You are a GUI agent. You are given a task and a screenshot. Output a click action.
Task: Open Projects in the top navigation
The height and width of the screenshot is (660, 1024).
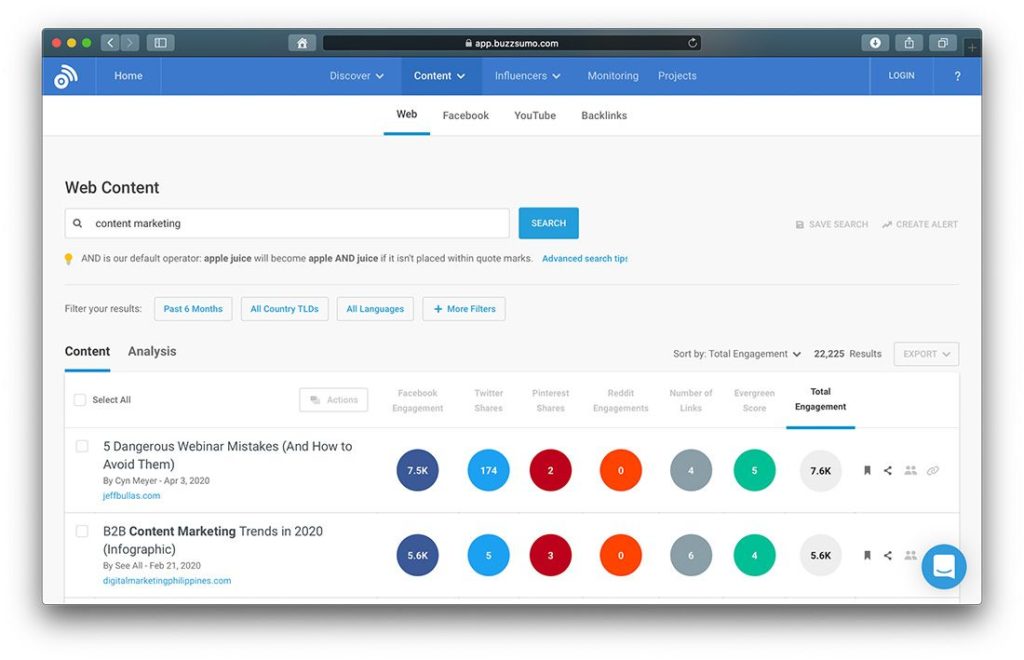(x=677, y=76)
